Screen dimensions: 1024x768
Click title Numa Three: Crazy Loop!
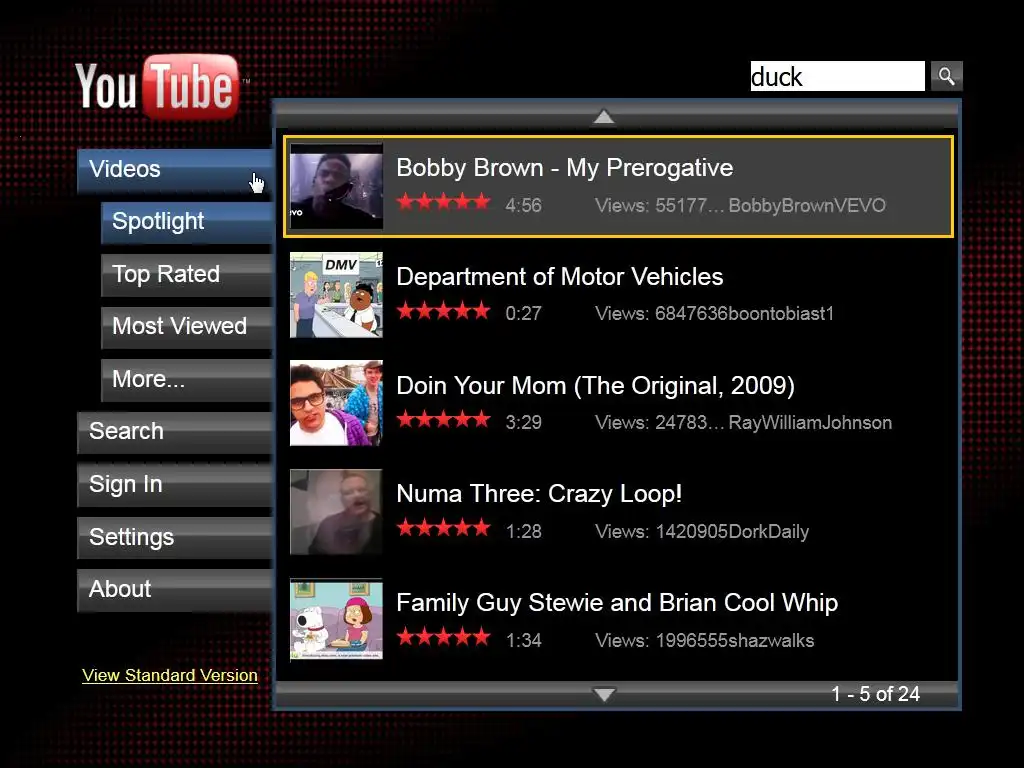(x=539, y=494)
